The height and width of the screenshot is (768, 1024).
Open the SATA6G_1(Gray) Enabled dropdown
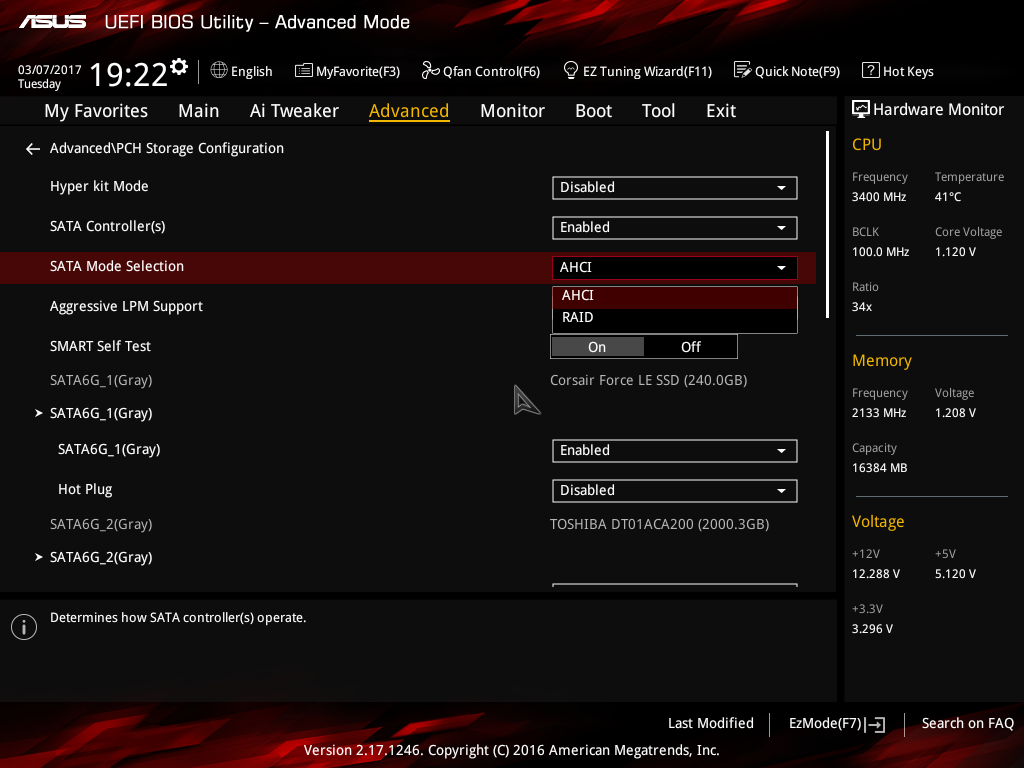(675, 451)
